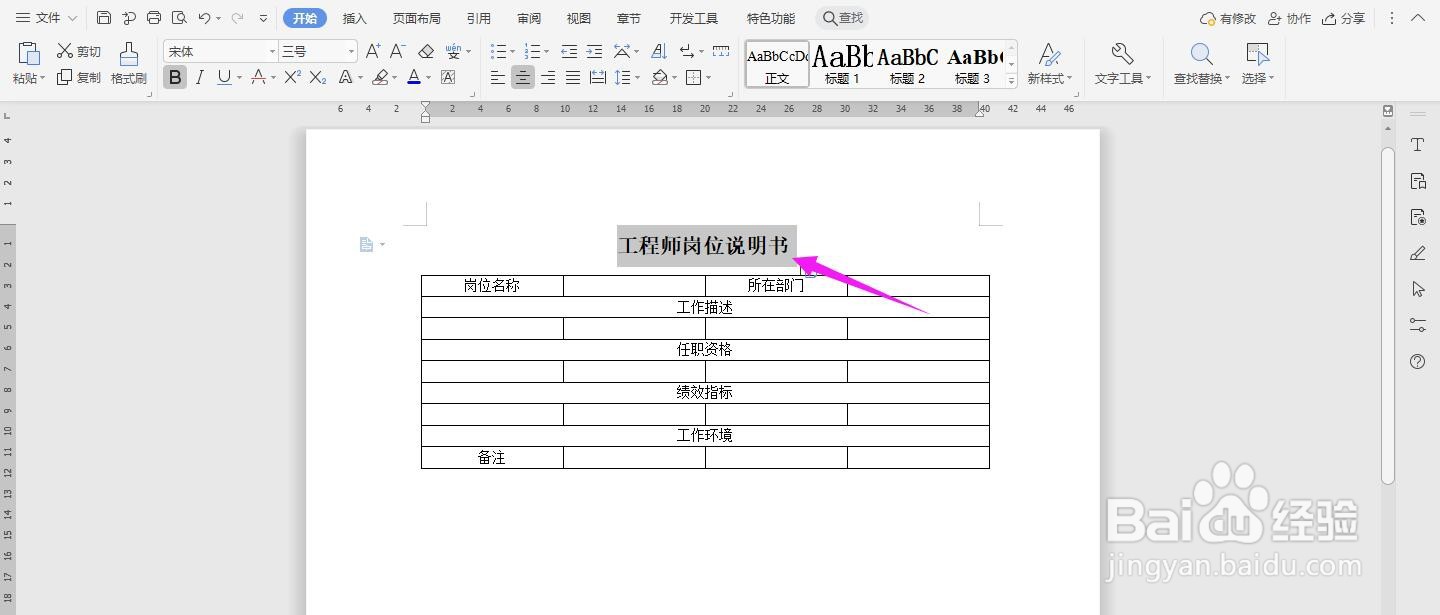Viewport: 1440px width, 615px height.
Task: Align text left
Action: click(x=497, y=77)
